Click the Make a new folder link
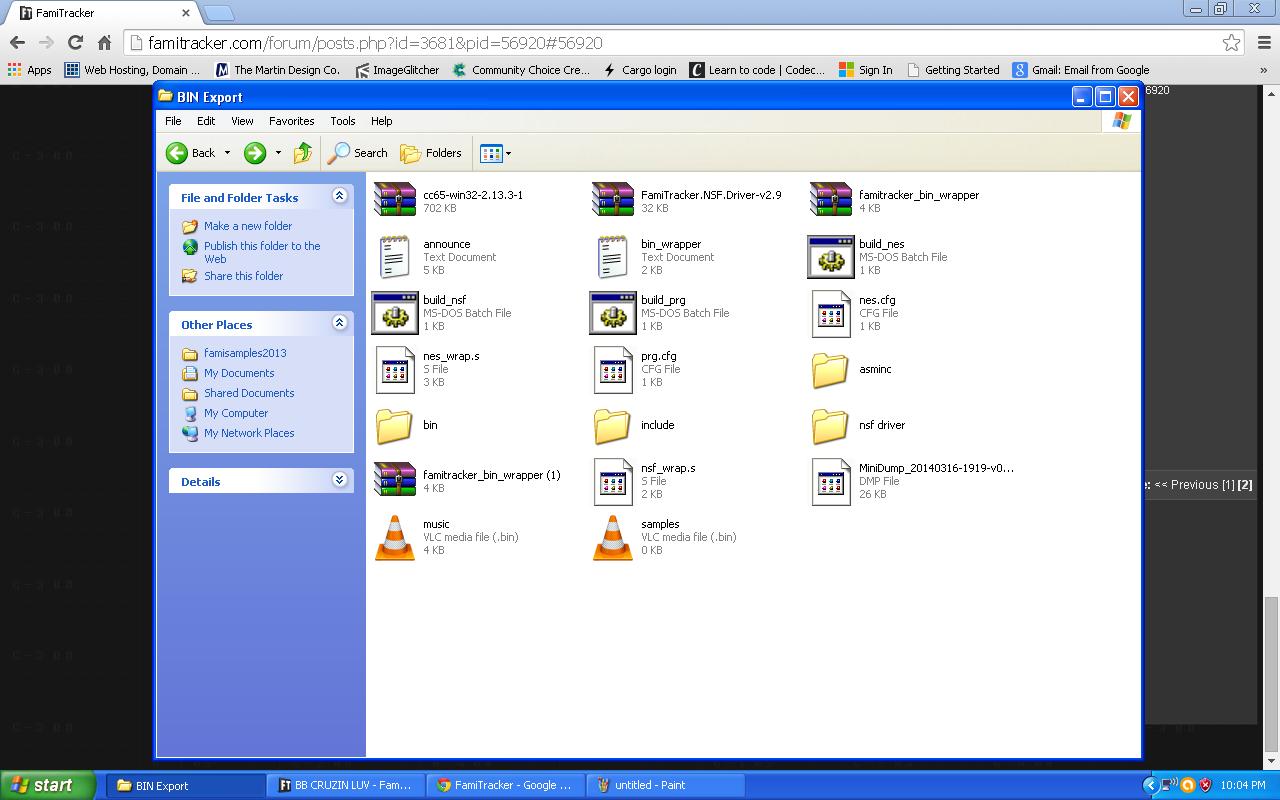Screen dimensions: 1280x800 point(248,226)
